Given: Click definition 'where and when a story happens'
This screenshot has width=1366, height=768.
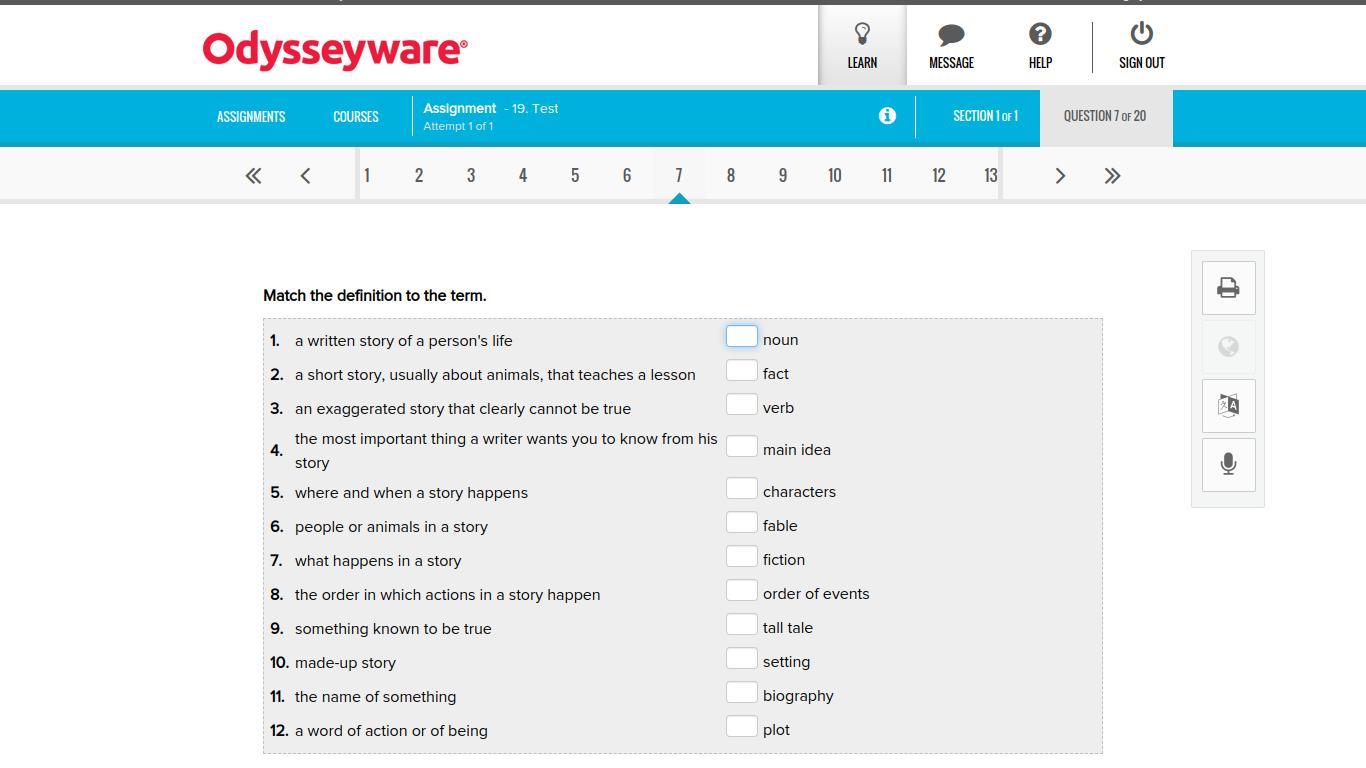Looking at the screenshot, I should point(411,493).
